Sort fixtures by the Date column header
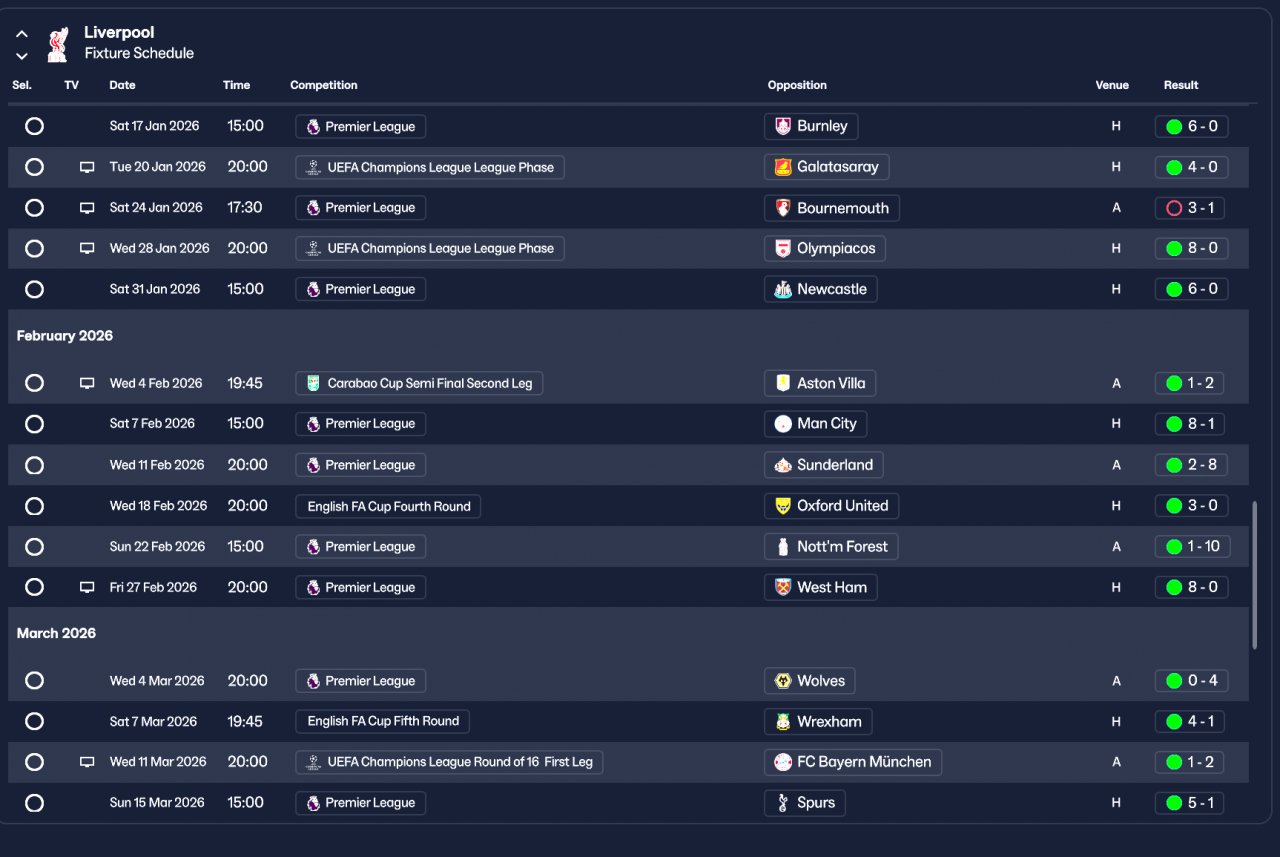The width and height of the screenshot is (1280, 857). click(122, 85)
